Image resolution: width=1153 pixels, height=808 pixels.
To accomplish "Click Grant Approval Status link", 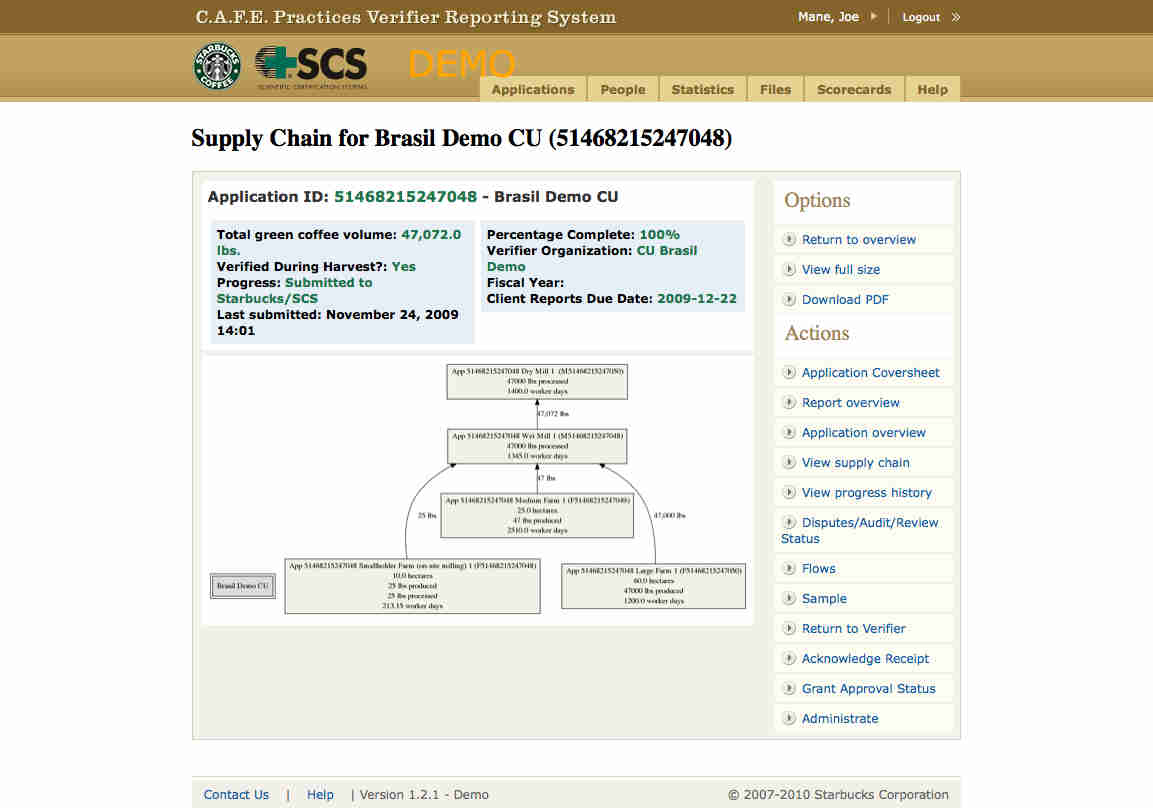I will coord(868,689).
